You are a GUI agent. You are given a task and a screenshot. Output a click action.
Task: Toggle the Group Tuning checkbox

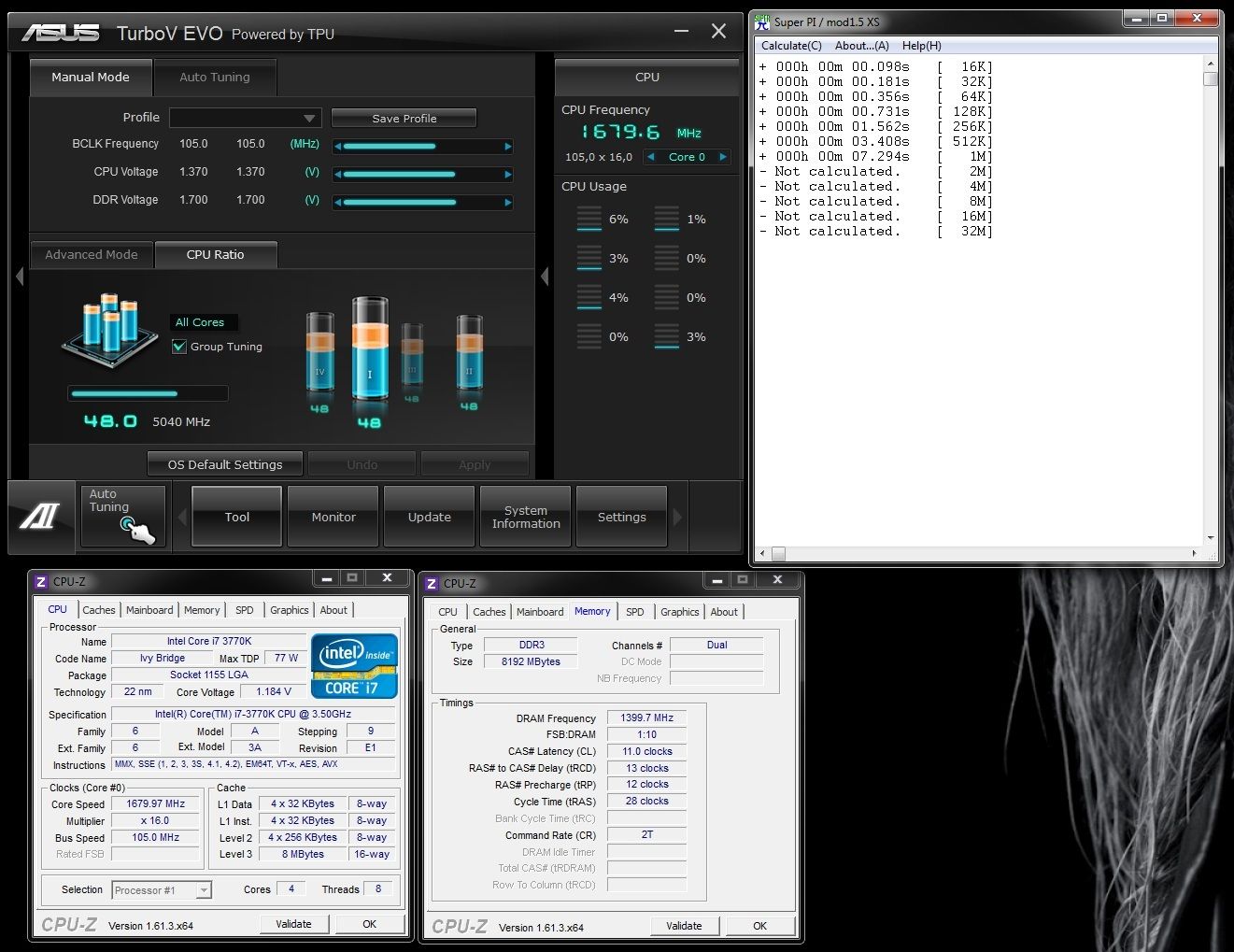179,347
